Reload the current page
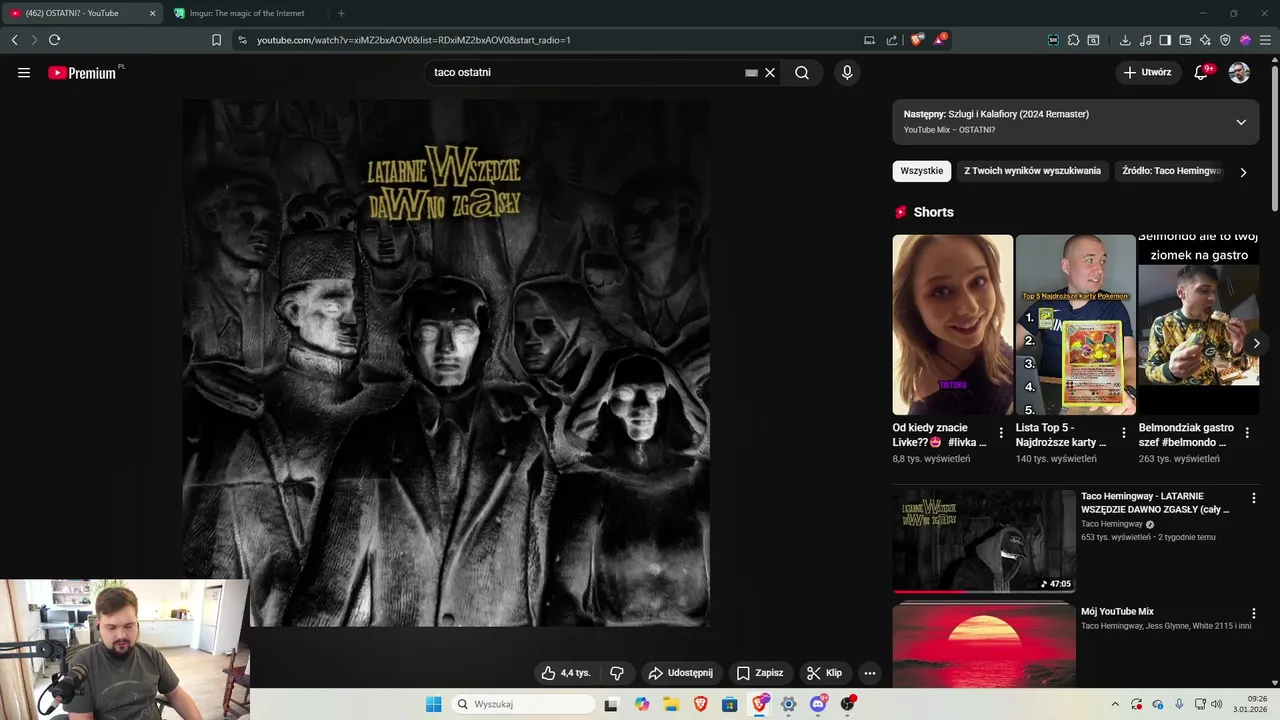 point(54,40)
